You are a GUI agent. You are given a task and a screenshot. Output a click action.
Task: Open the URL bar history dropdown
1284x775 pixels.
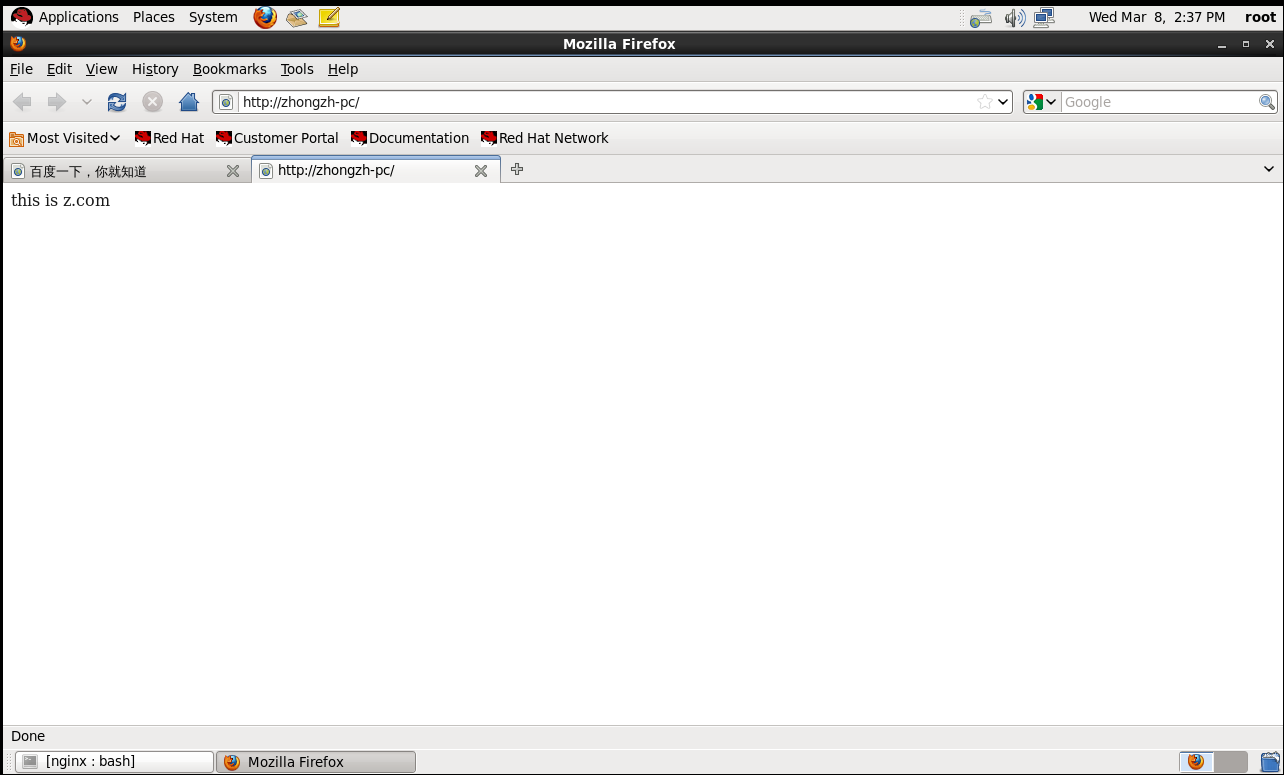pos(1003,102)
